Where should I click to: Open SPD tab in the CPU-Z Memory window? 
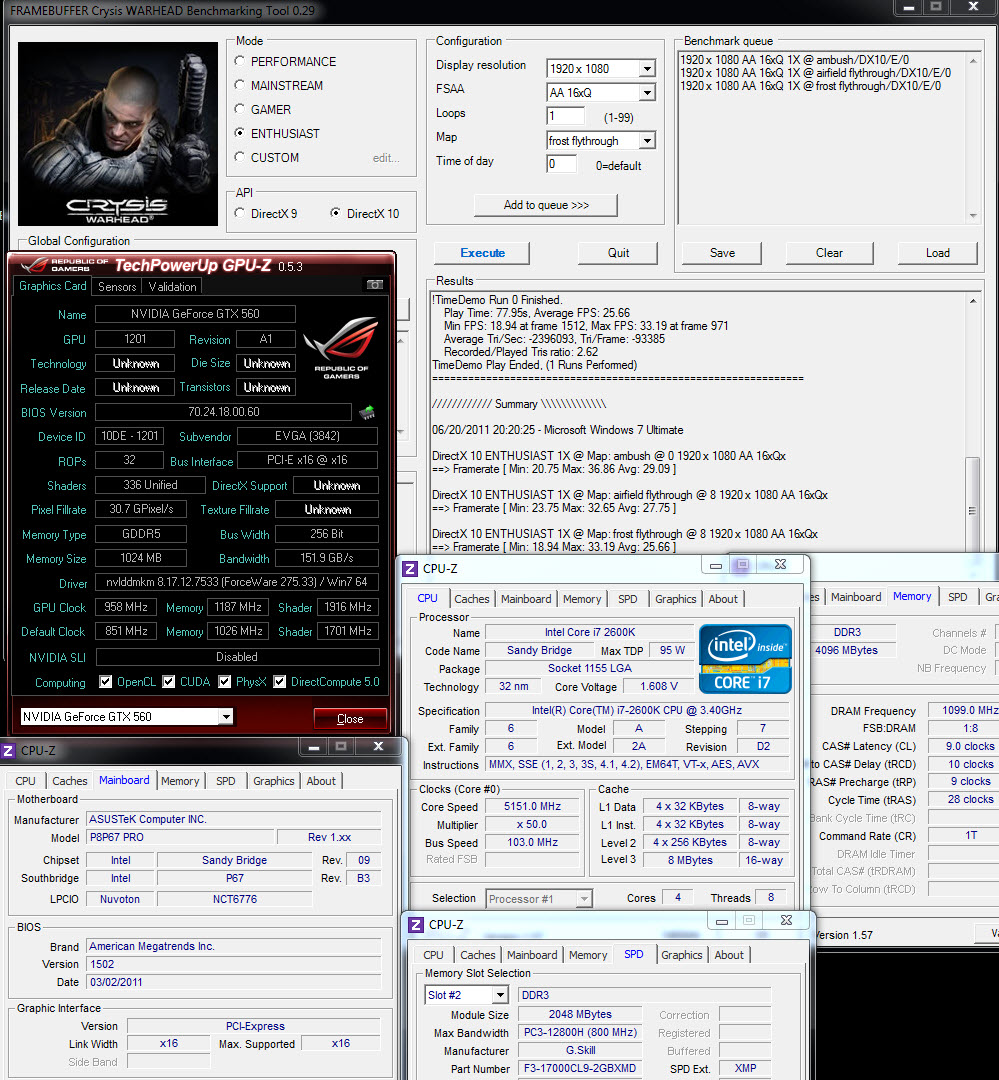(958, 597)
